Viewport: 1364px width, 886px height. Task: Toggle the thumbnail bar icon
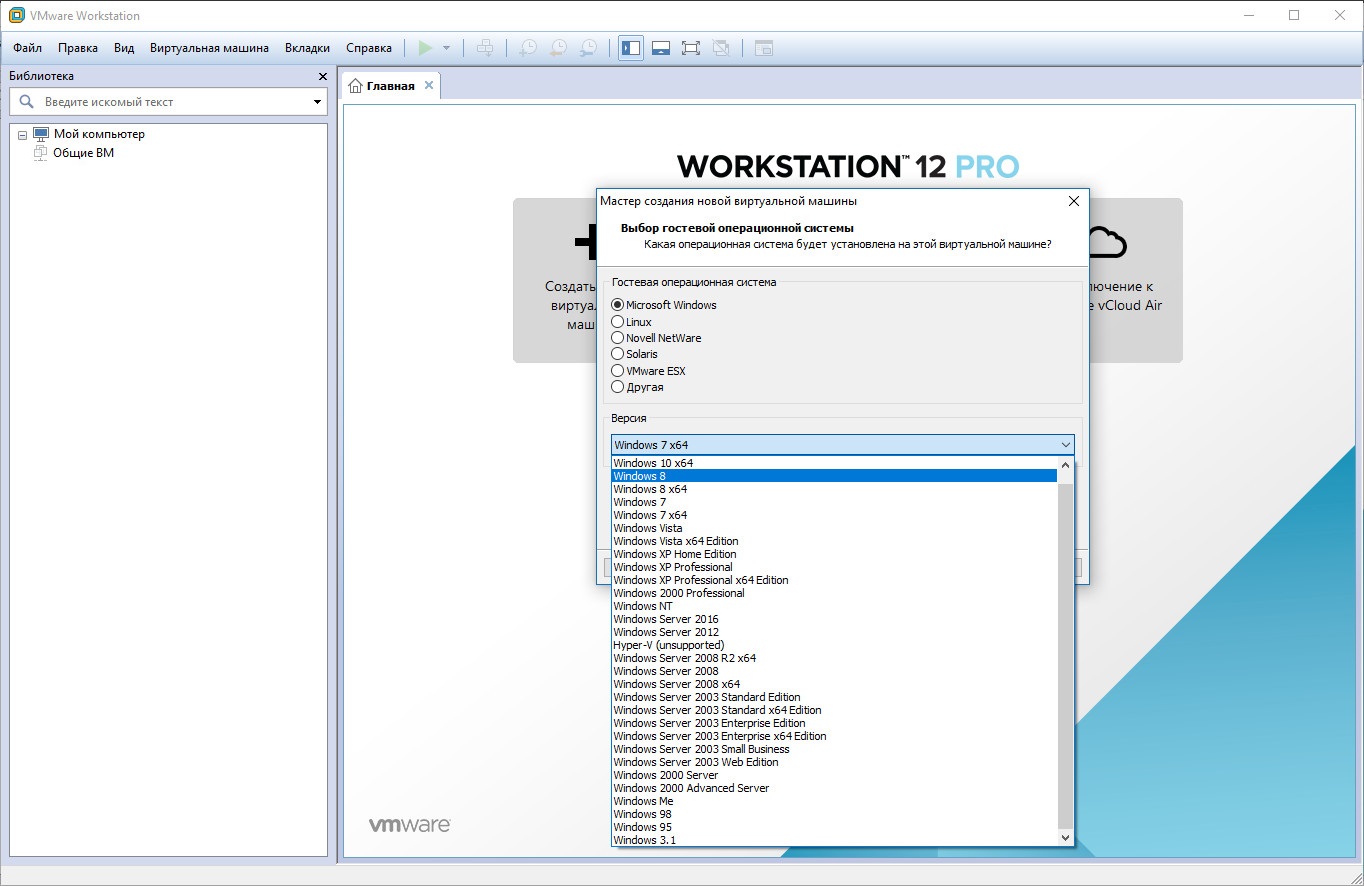[x=661, y=48]
